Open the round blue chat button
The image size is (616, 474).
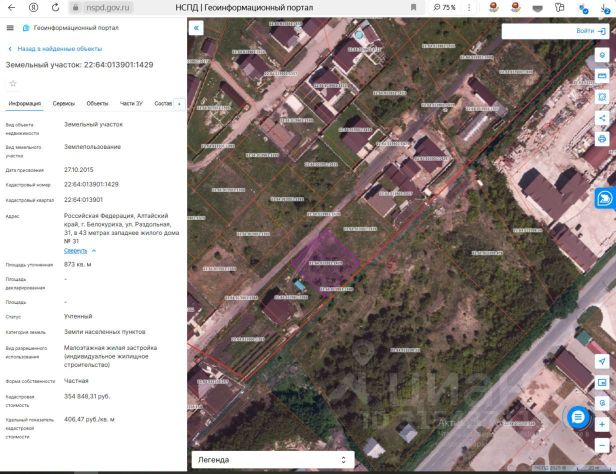pos(578,417)
